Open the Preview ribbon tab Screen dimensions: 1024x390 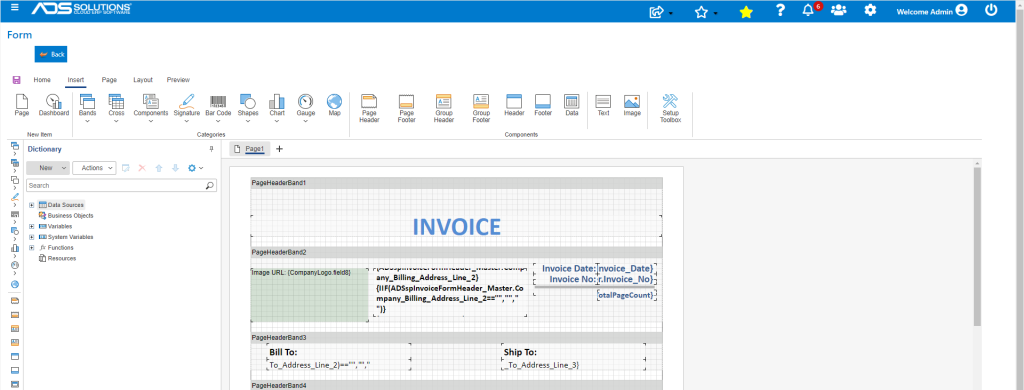(x=178, y=80)
